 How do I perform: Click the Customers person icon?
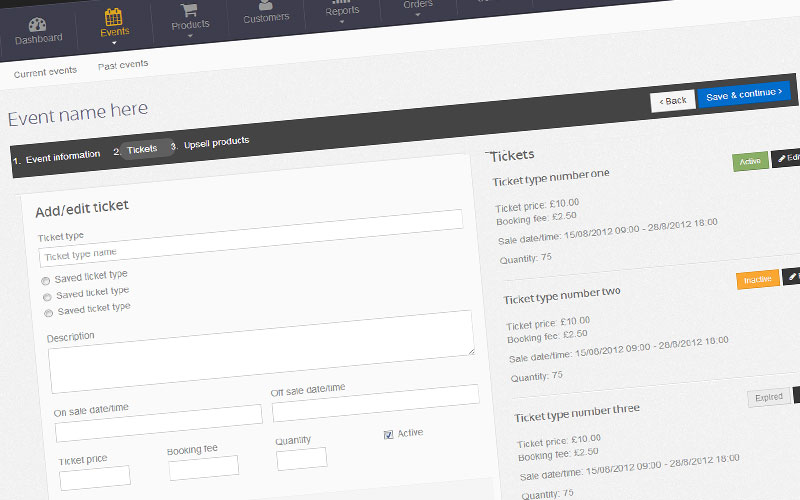point(265,5)
